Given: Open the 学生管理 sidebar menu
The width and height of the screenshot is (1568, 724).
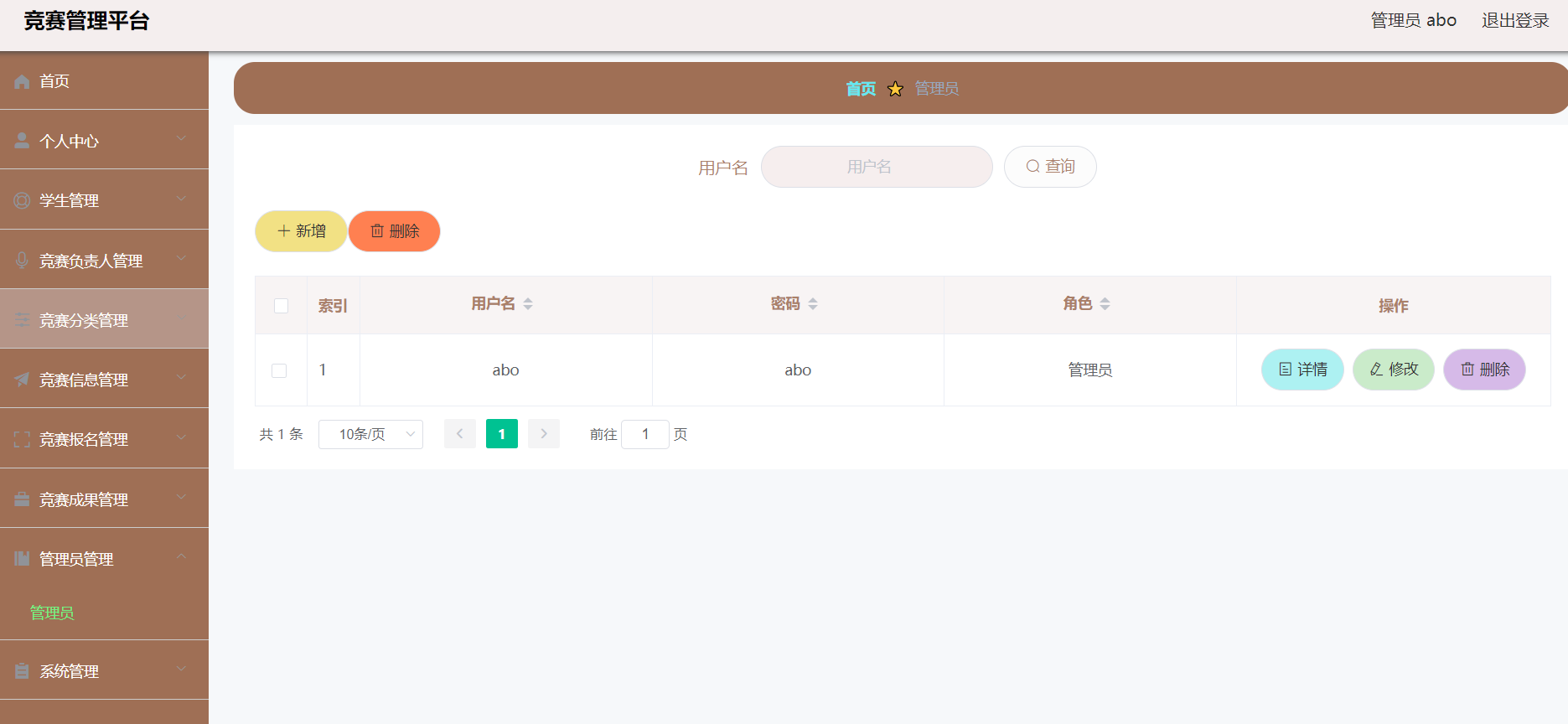Looking at the screenshot, I should pyautogui.click(x=104, y=200).
